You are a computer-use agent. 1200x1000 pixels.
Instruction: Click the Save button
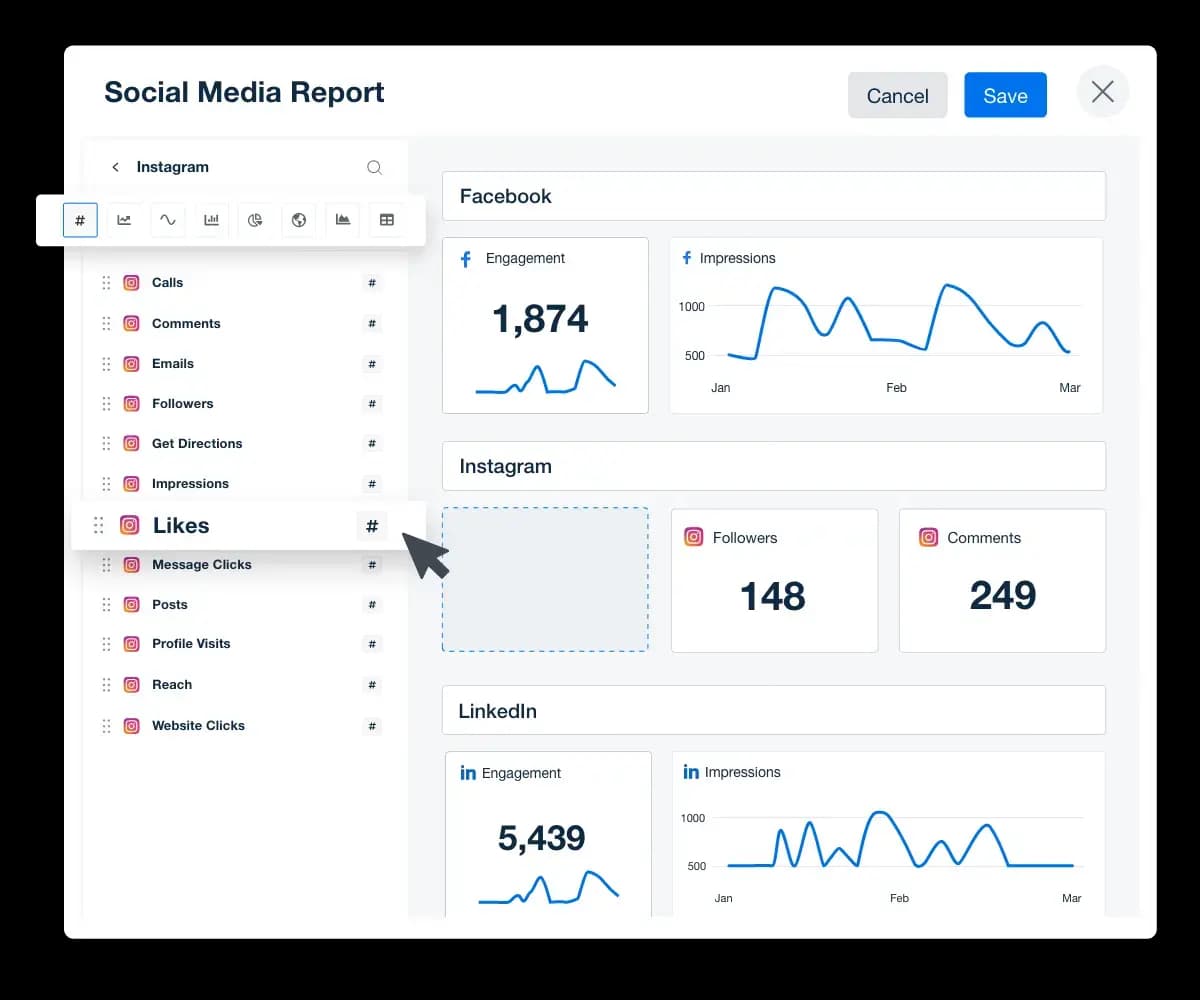coord(1005,96)
